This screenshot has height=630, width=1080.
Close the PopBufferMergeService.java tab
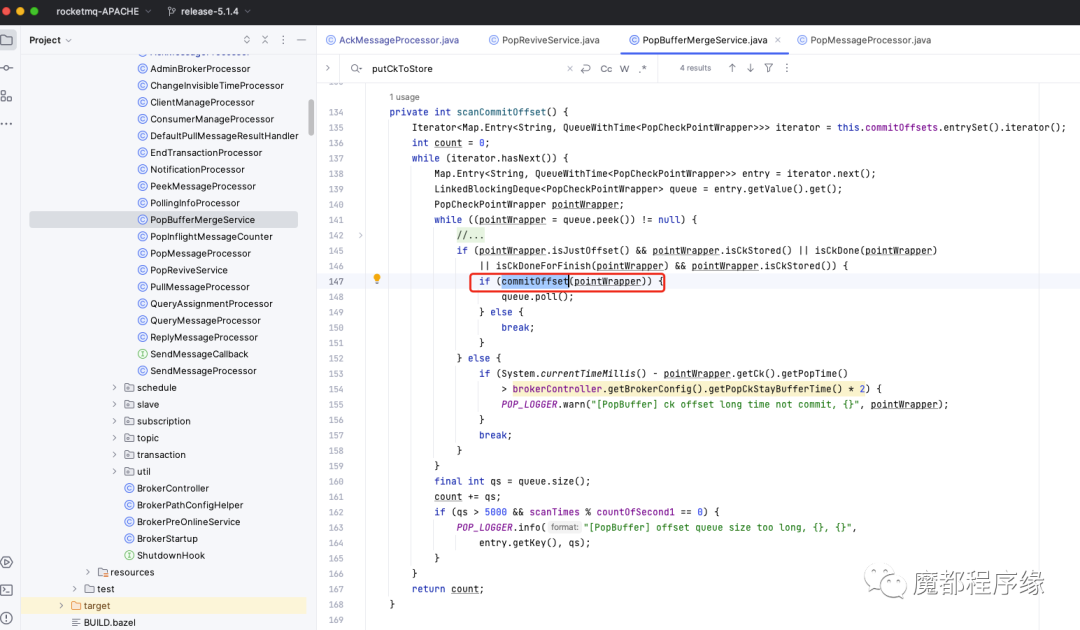click(778, 40)
